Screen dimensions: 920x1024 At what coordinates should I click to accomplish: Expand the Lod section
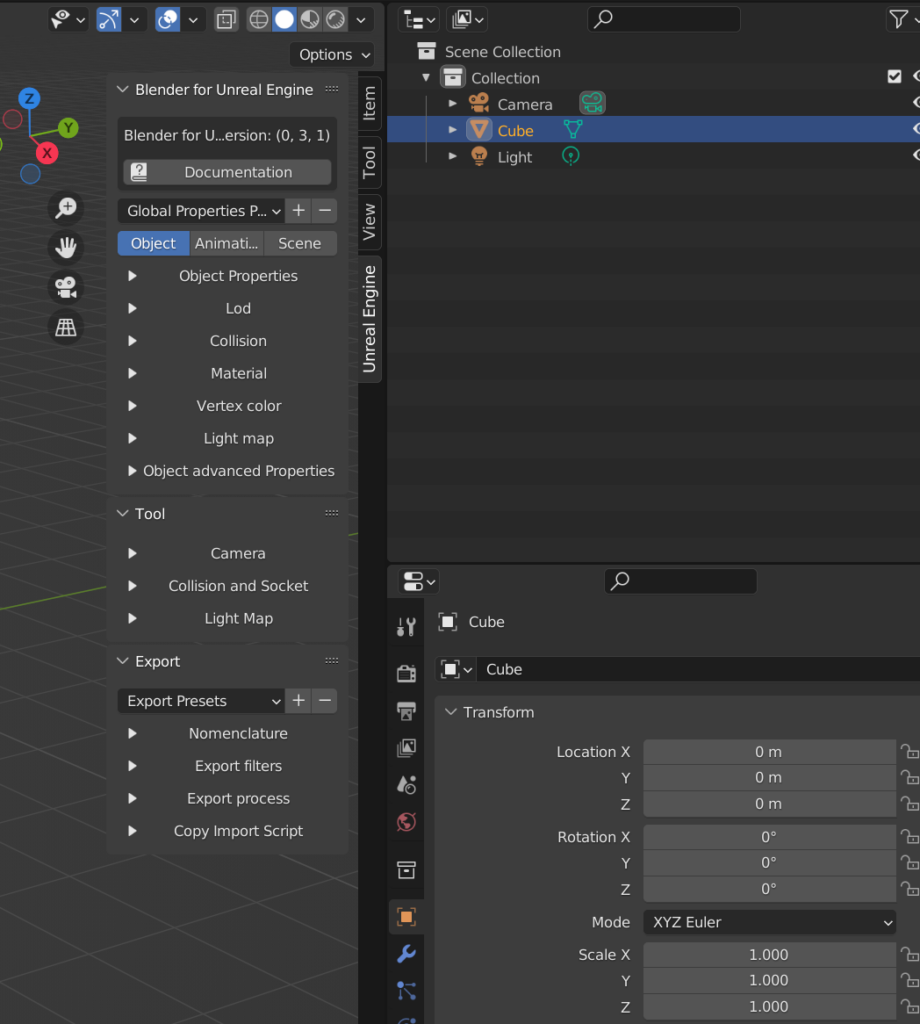(133, 308)
